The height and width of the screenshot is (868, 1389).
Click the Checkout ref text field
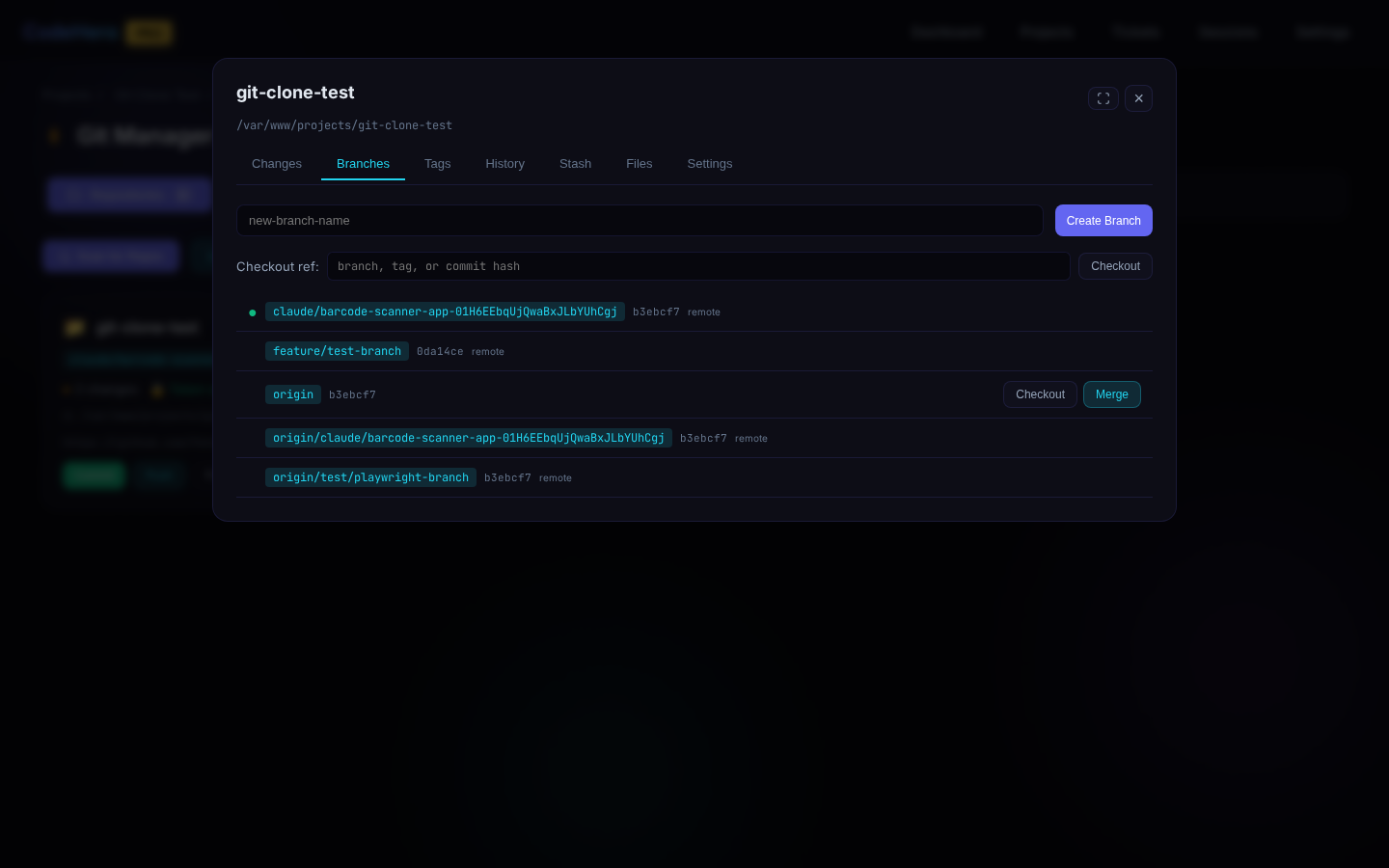[x=697, y=266]
